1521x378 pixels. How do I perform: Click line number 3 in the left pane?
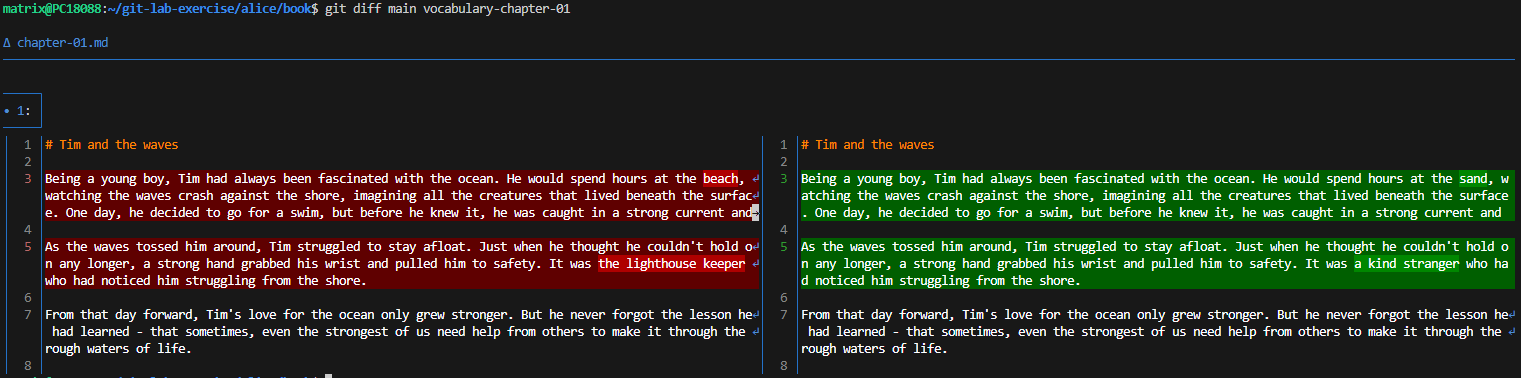click(29, 179)
